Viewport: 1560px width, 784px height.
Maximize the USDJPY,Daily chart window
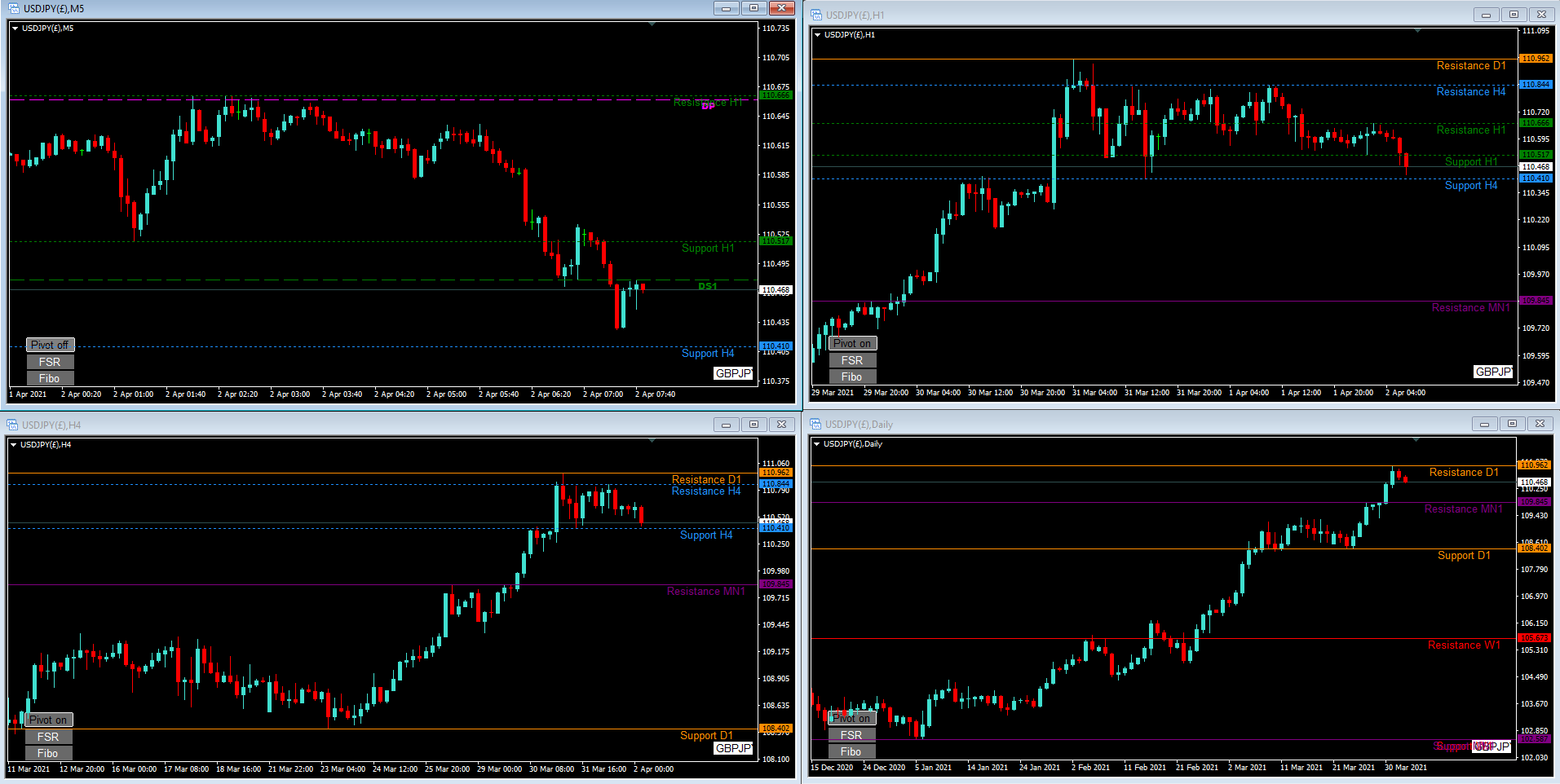pos(1512,424)
